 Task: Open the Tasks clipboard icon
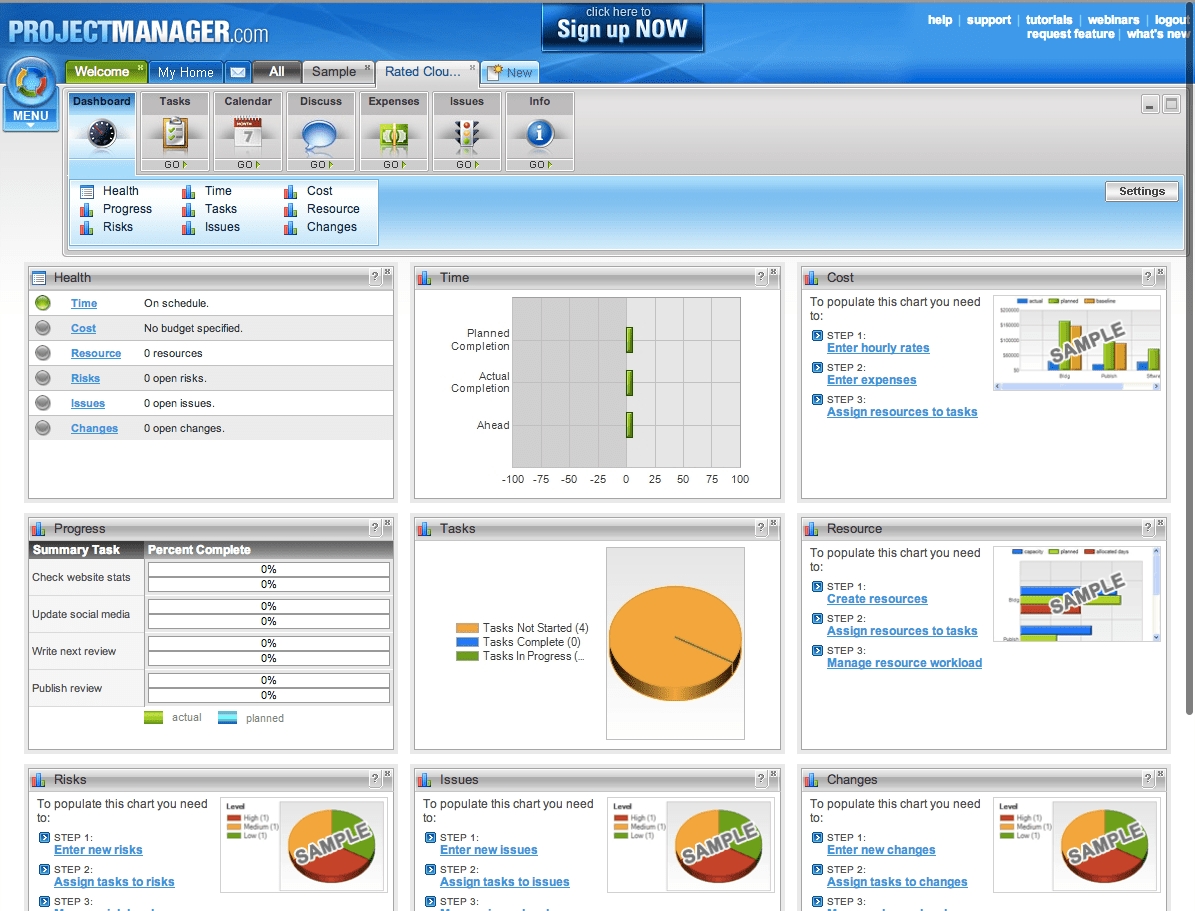[175, 134]
